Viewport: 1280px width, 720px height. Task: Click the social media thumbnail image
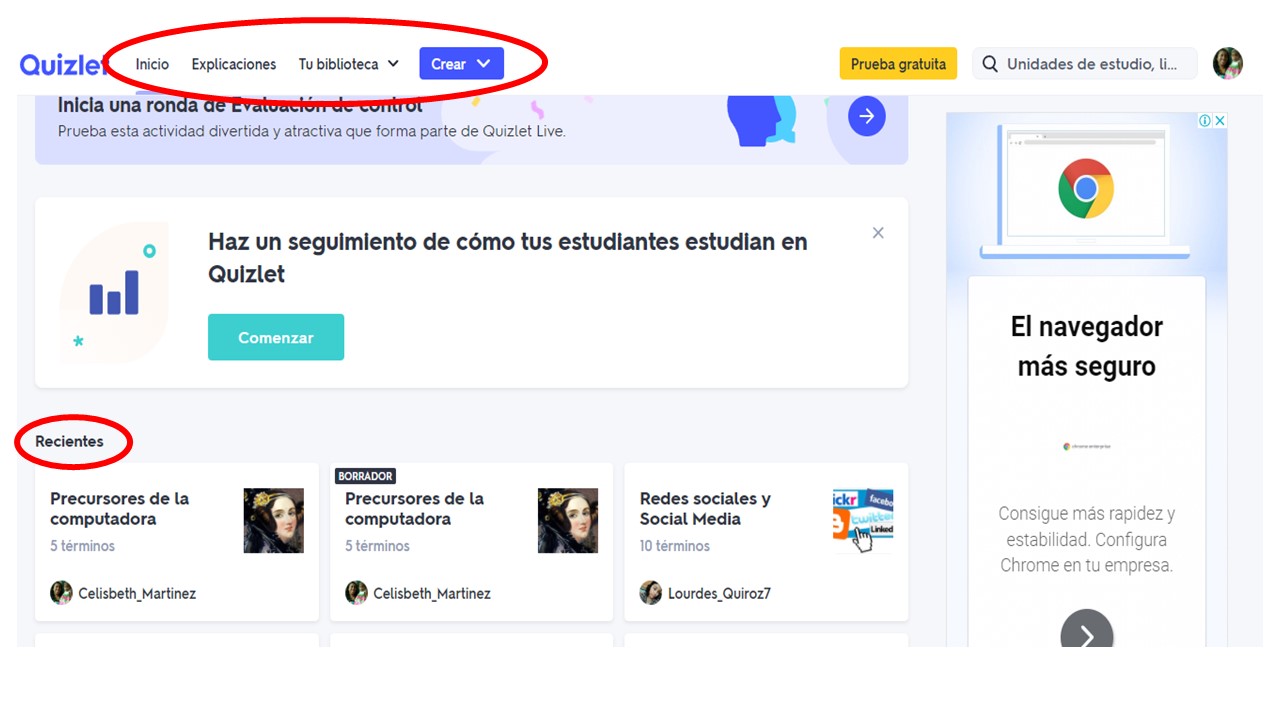coord(863,520)
